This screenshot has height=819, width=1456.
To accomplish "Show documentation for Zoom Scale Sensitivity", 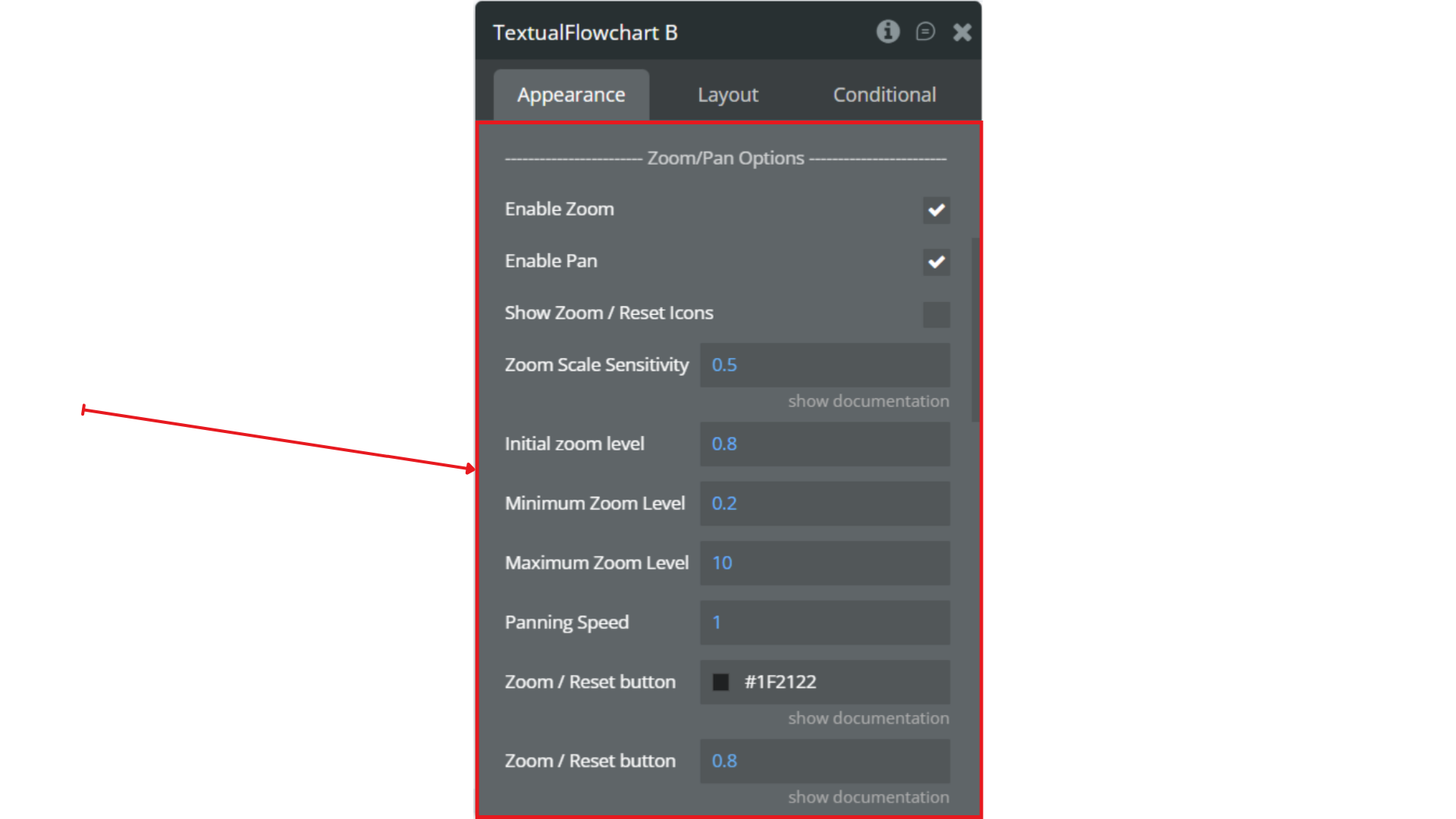I will tap(868, 401).
